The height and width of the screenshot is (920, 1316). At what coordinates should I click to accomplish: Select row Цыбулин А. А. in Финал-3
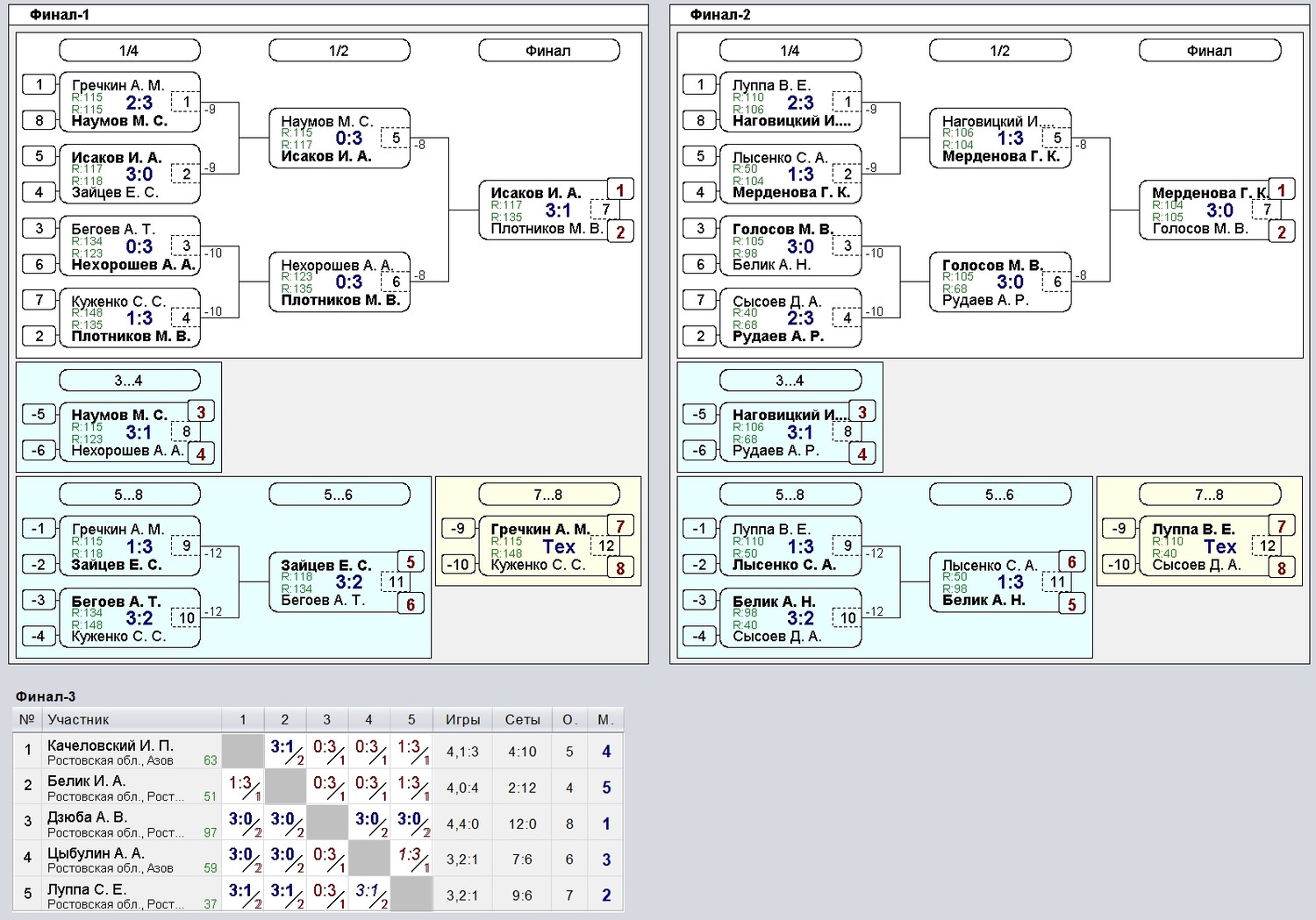[x=318, y=859]
